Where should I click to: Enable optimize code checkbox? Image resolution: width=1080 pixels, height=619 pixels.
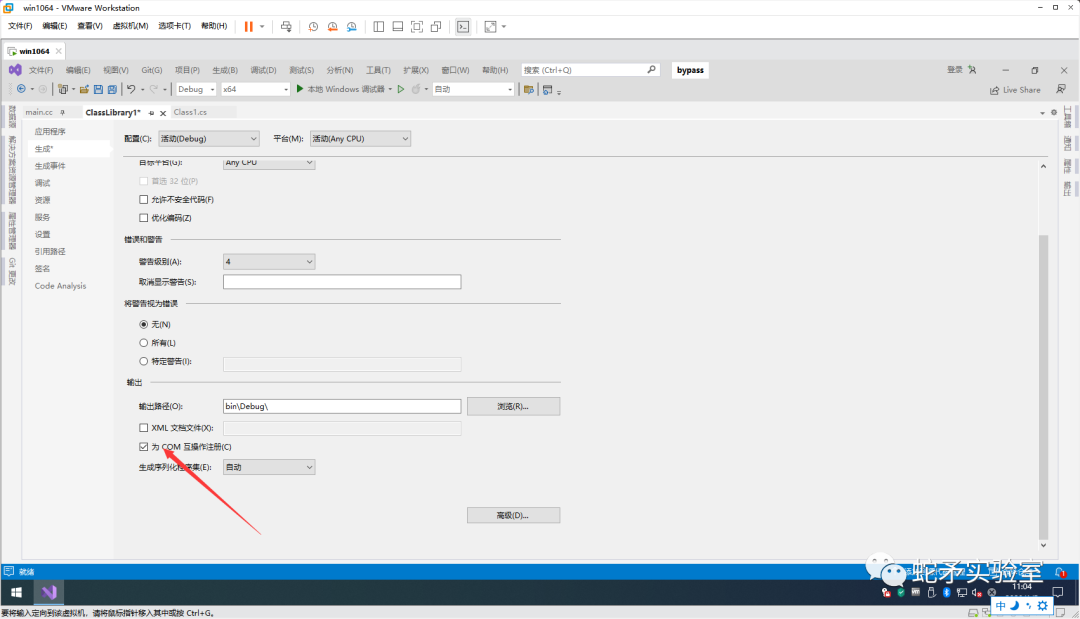pyautogui.click(x=143, y=218)
